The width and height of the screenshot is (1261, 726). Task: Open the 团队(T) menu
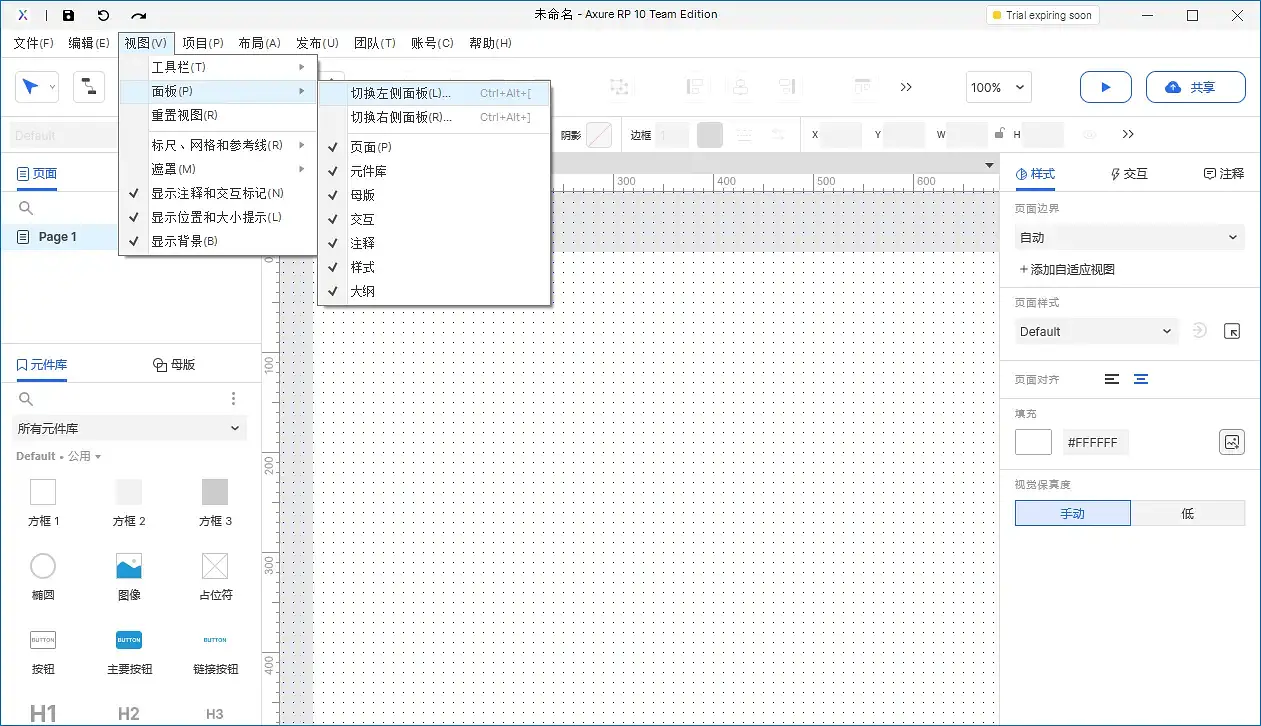374,43
